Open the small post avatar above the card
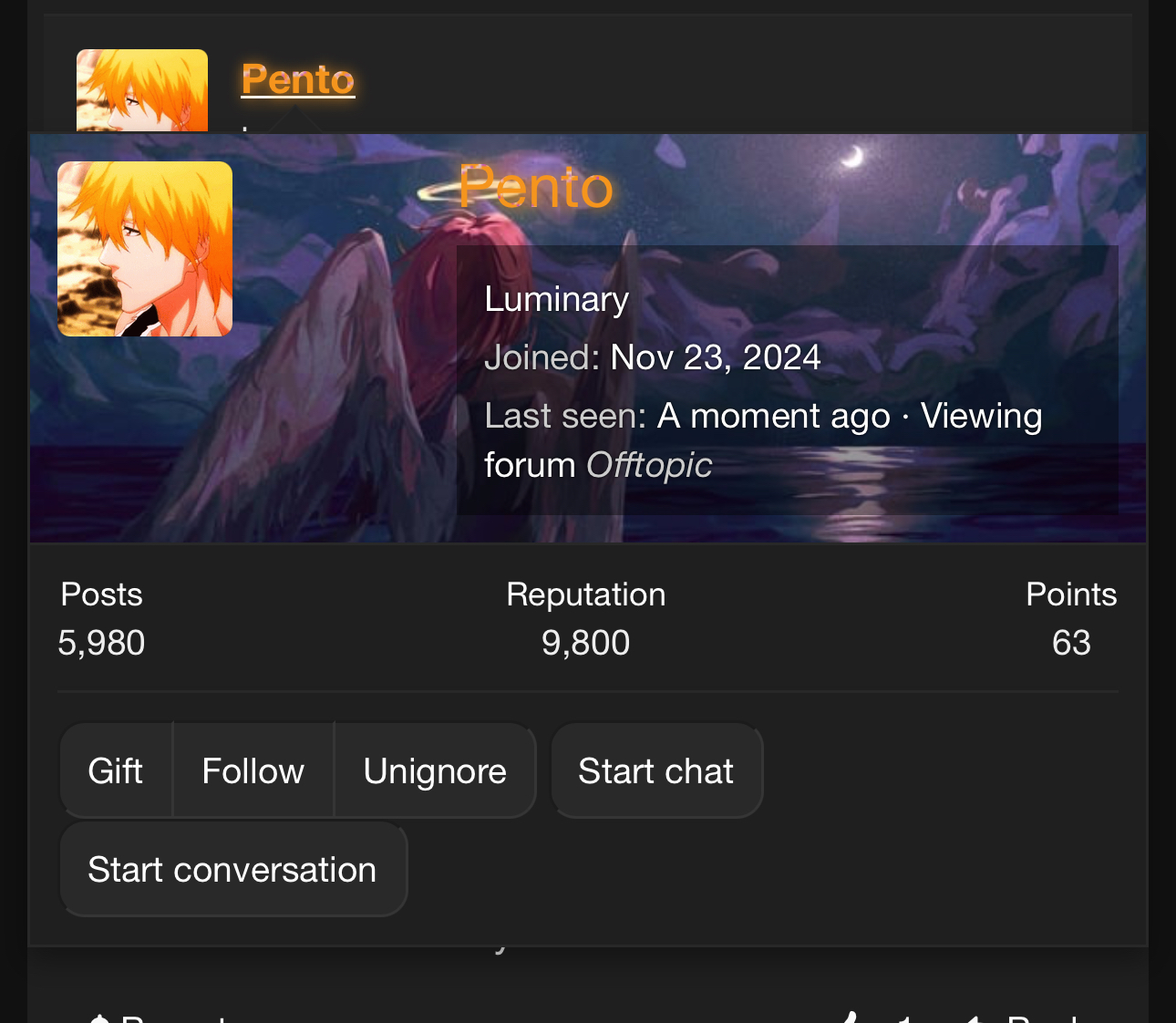Screen dimensions: 1176x1023 [x=142, y=89]
